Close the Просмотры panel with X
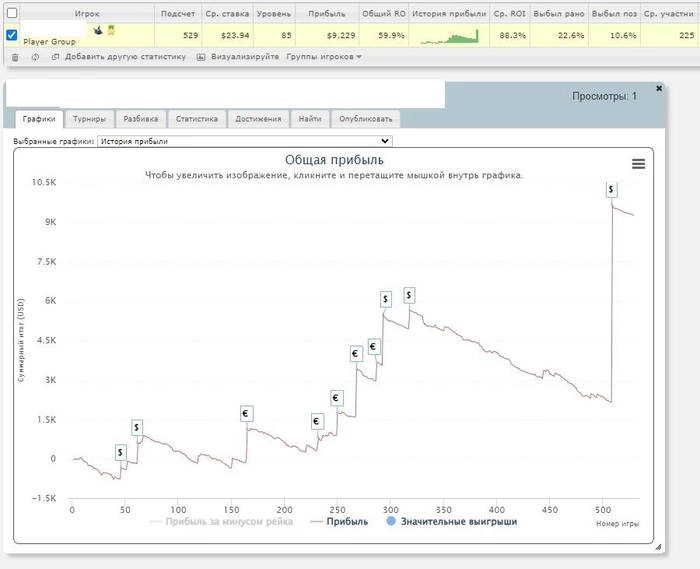Viewport: 700px width, 569px height. coord(659,88)
